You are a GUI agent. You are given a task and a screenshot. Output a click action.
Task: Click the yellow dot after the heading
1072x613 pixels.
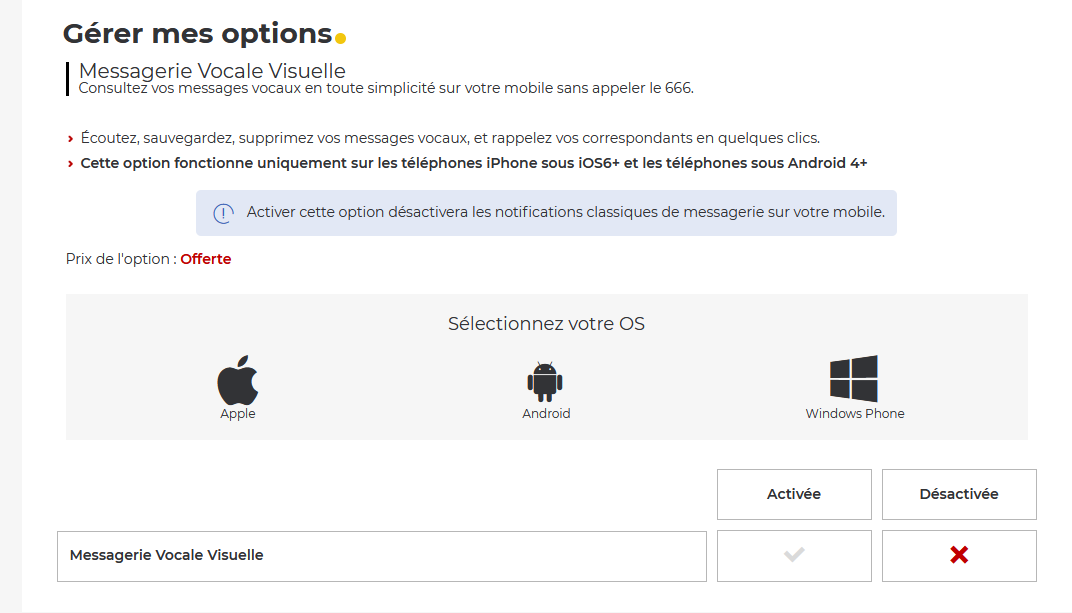[x=341, y=39]
